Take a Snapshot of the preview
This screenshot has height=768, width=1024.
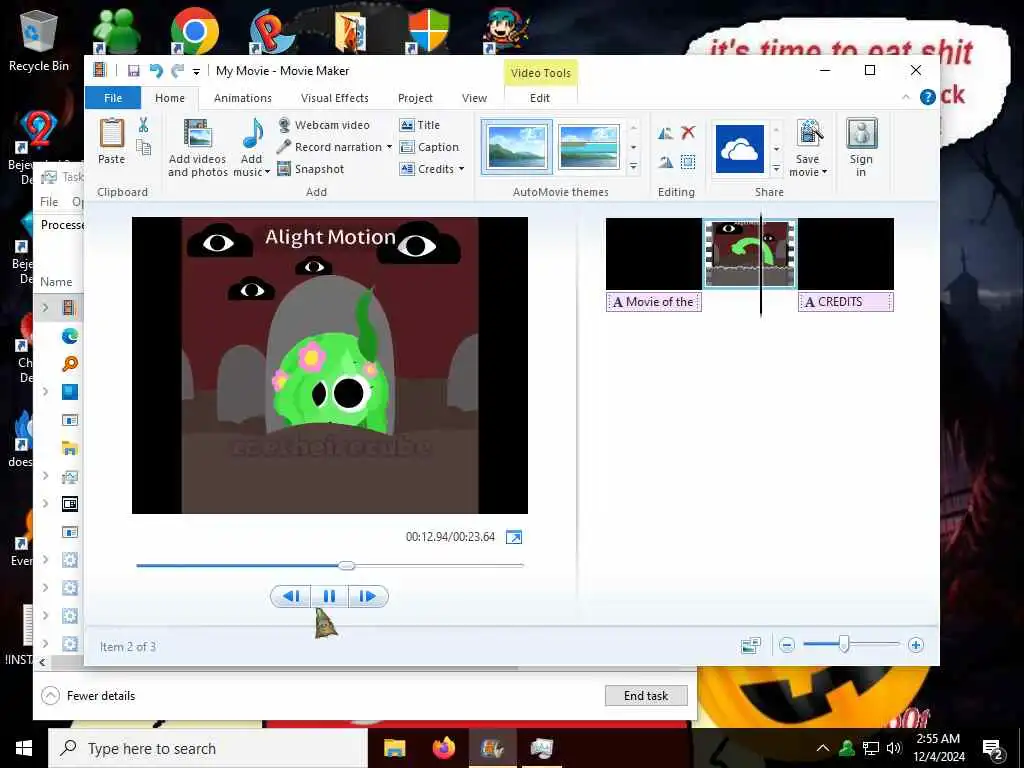click(x=311, y=169)
